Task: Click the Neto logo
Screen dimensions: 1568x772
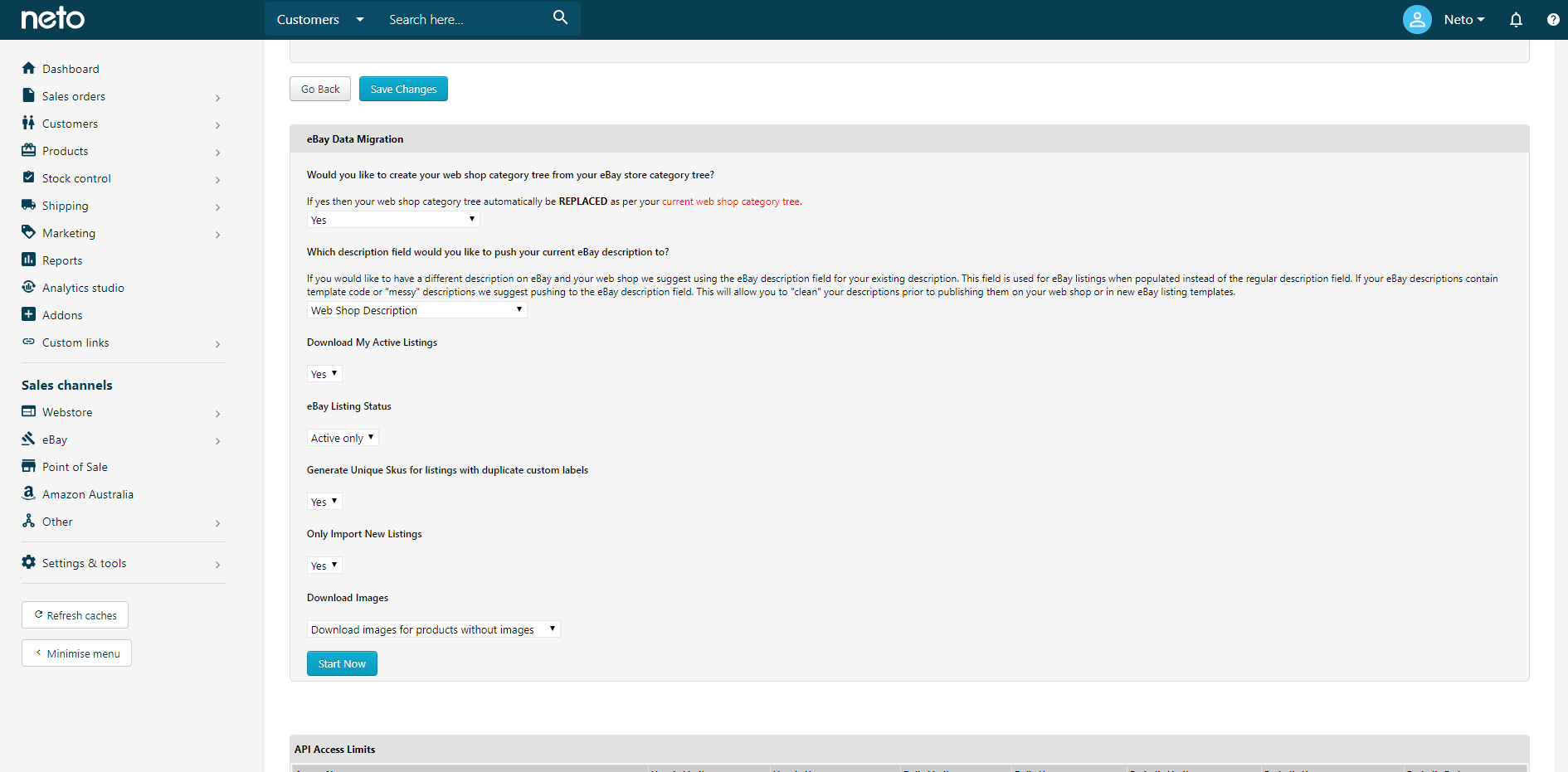Action: (x=52, y=18)
